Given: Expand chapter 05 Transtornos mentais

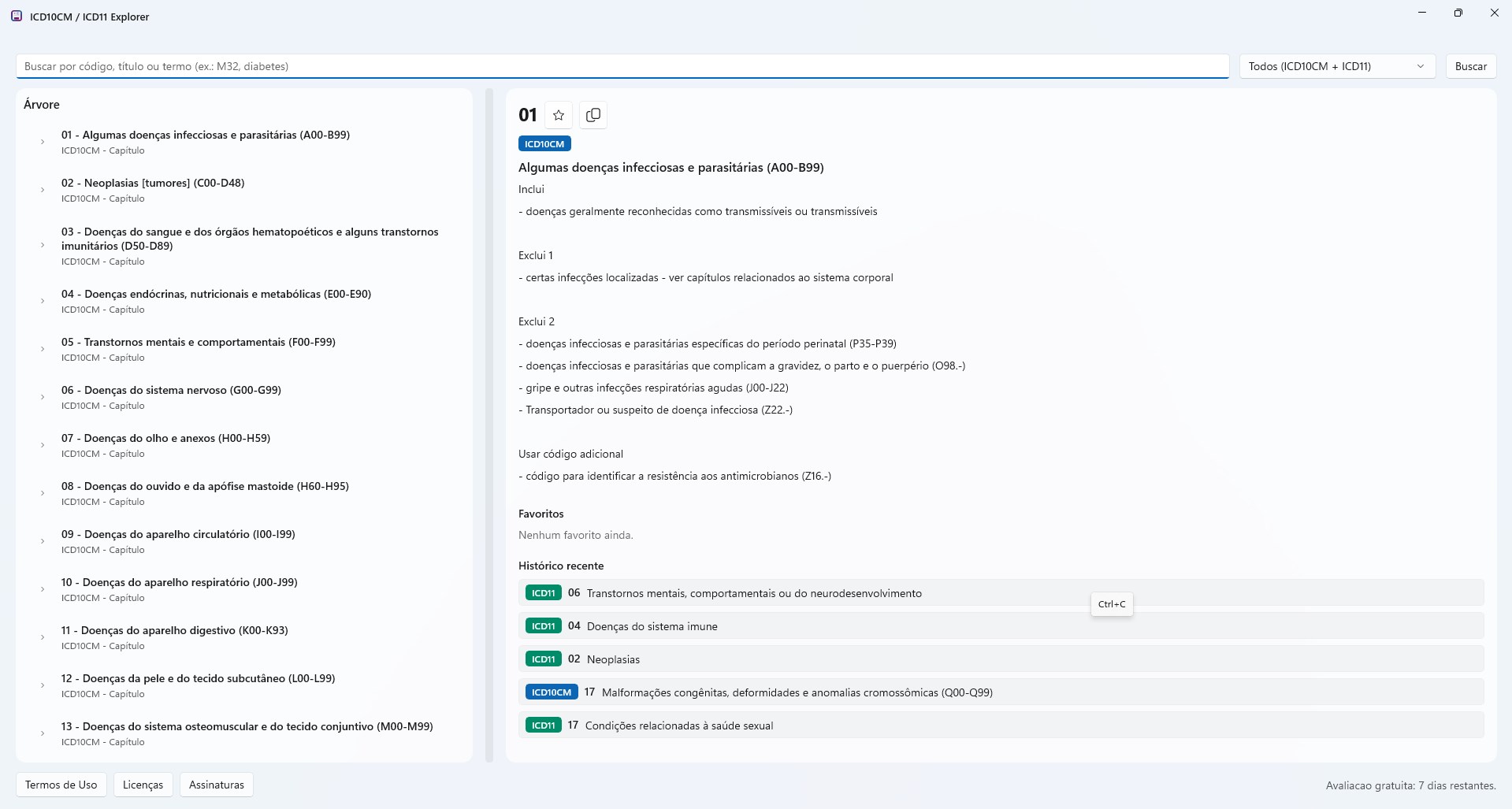Looking at the screenshot, I should (x=43, y=349).
